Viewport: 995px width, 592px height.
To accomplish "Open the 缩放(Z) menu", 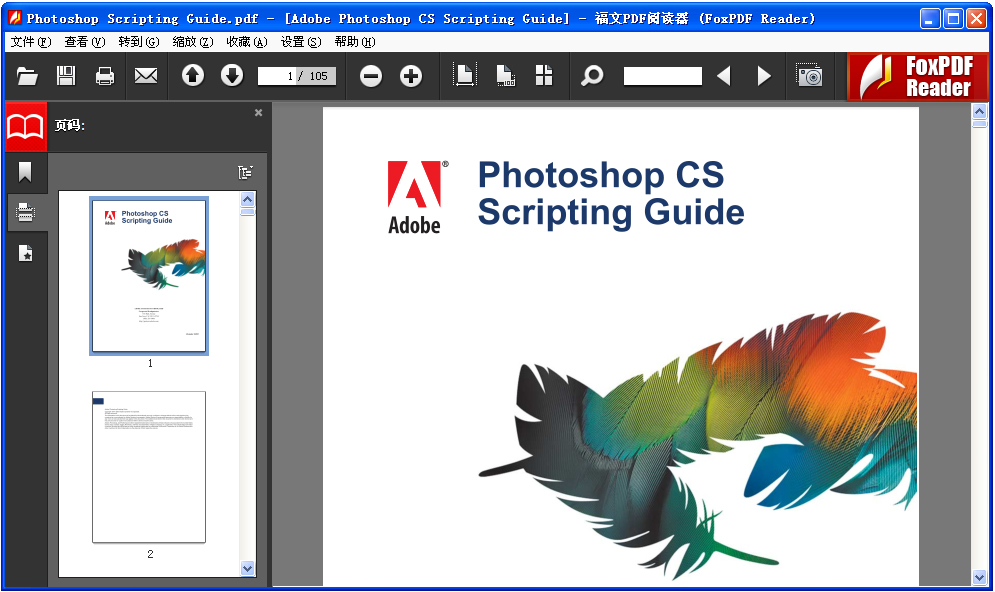I will [192, 42].
